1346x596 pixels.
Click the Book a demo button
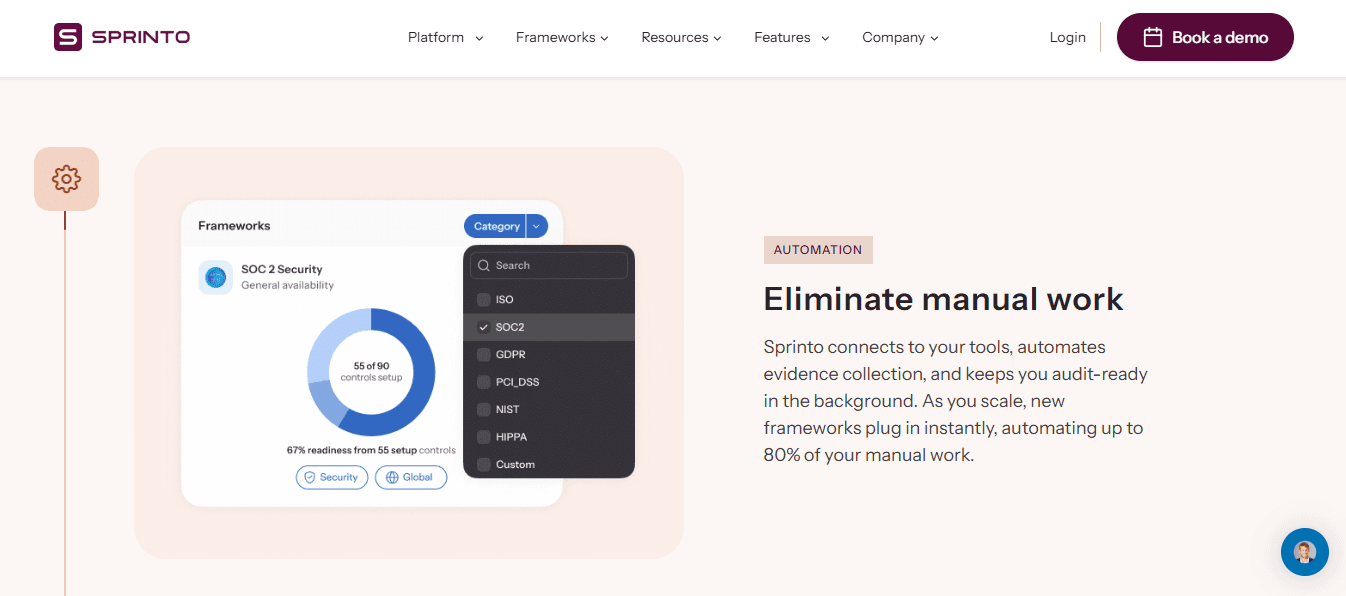[1205, 37]
